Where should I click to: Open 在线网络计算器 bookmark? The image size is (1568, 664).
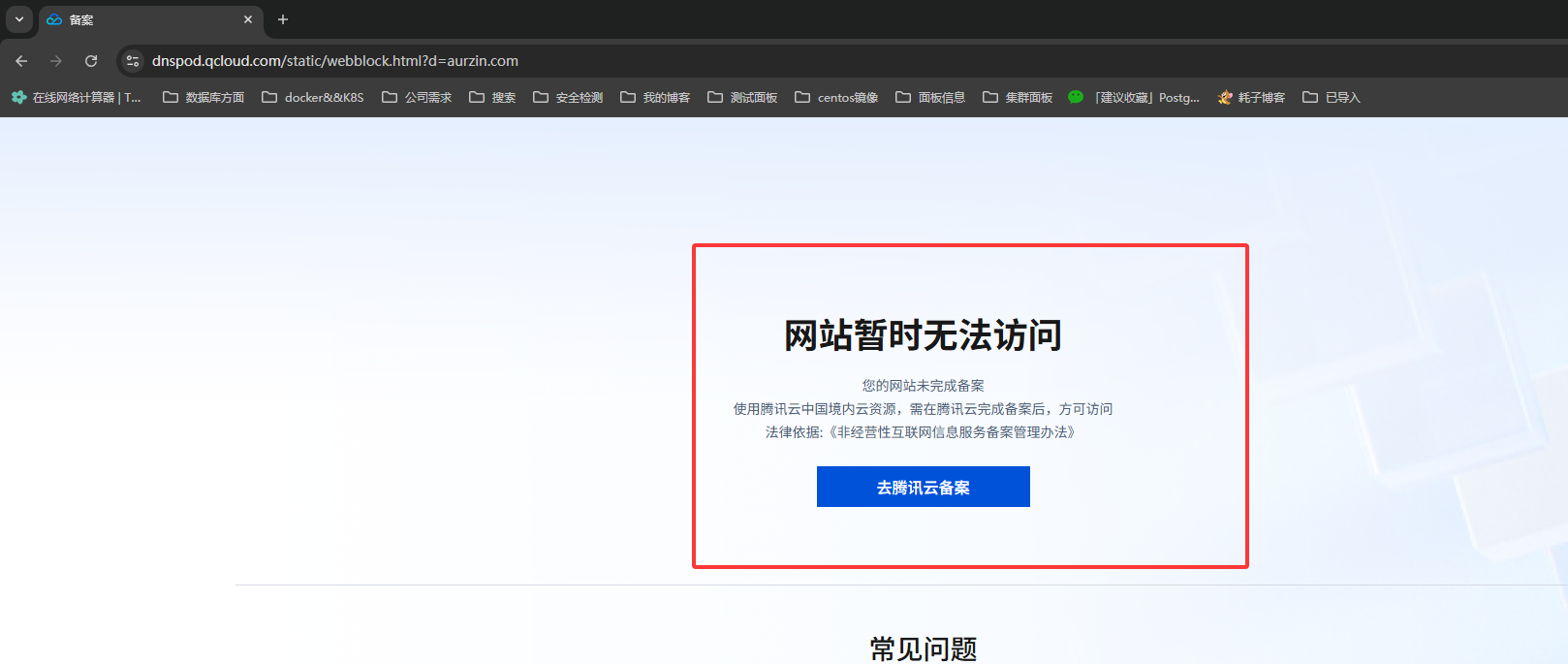[77, 98]
